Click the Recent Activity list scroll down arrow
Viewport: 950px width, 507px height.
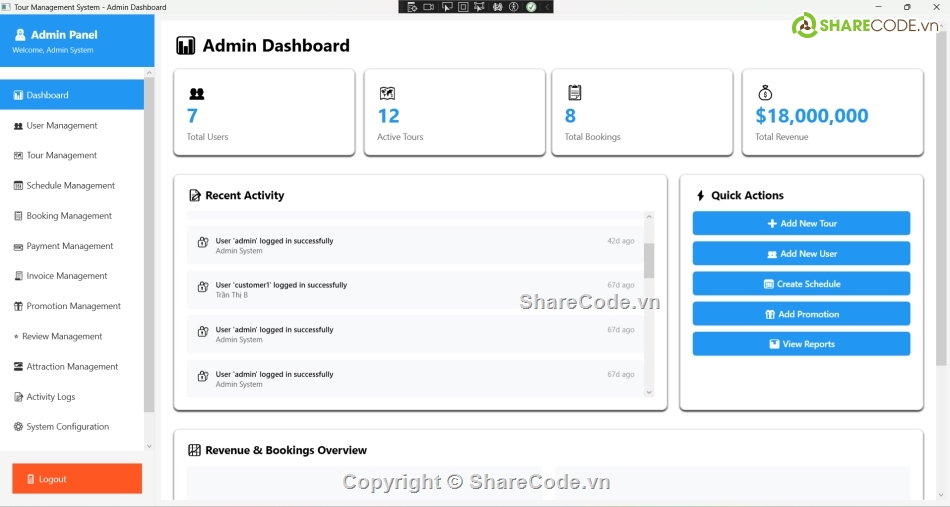[x=649, y=392]
